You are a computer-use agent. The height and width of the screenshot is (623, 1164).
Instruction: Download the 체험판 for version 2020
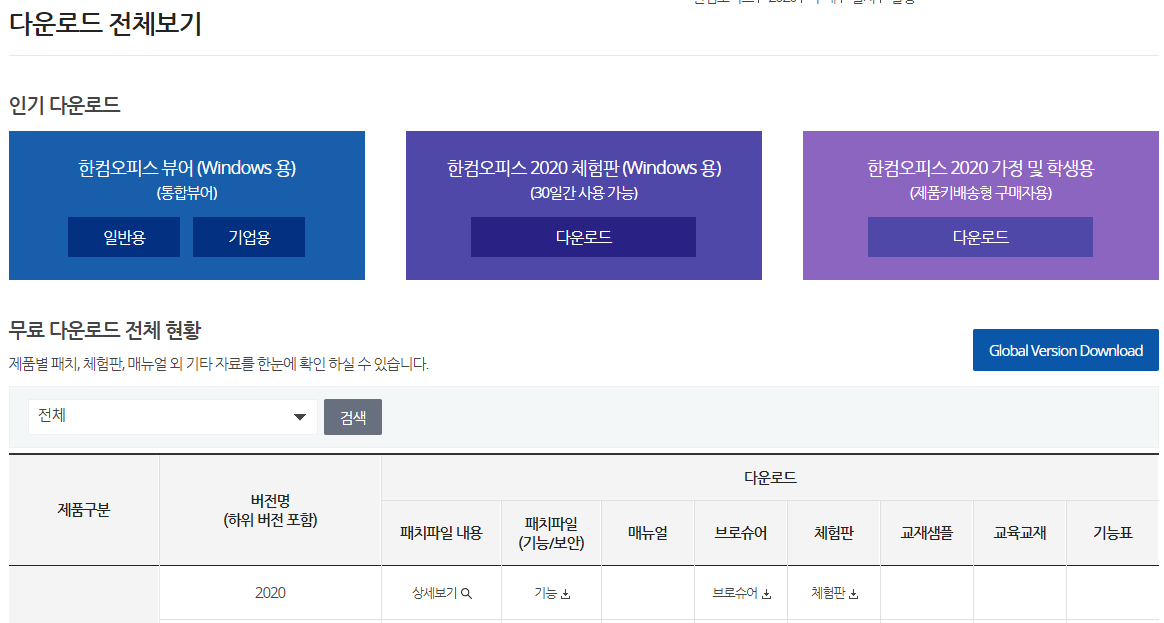click(834, 593)
